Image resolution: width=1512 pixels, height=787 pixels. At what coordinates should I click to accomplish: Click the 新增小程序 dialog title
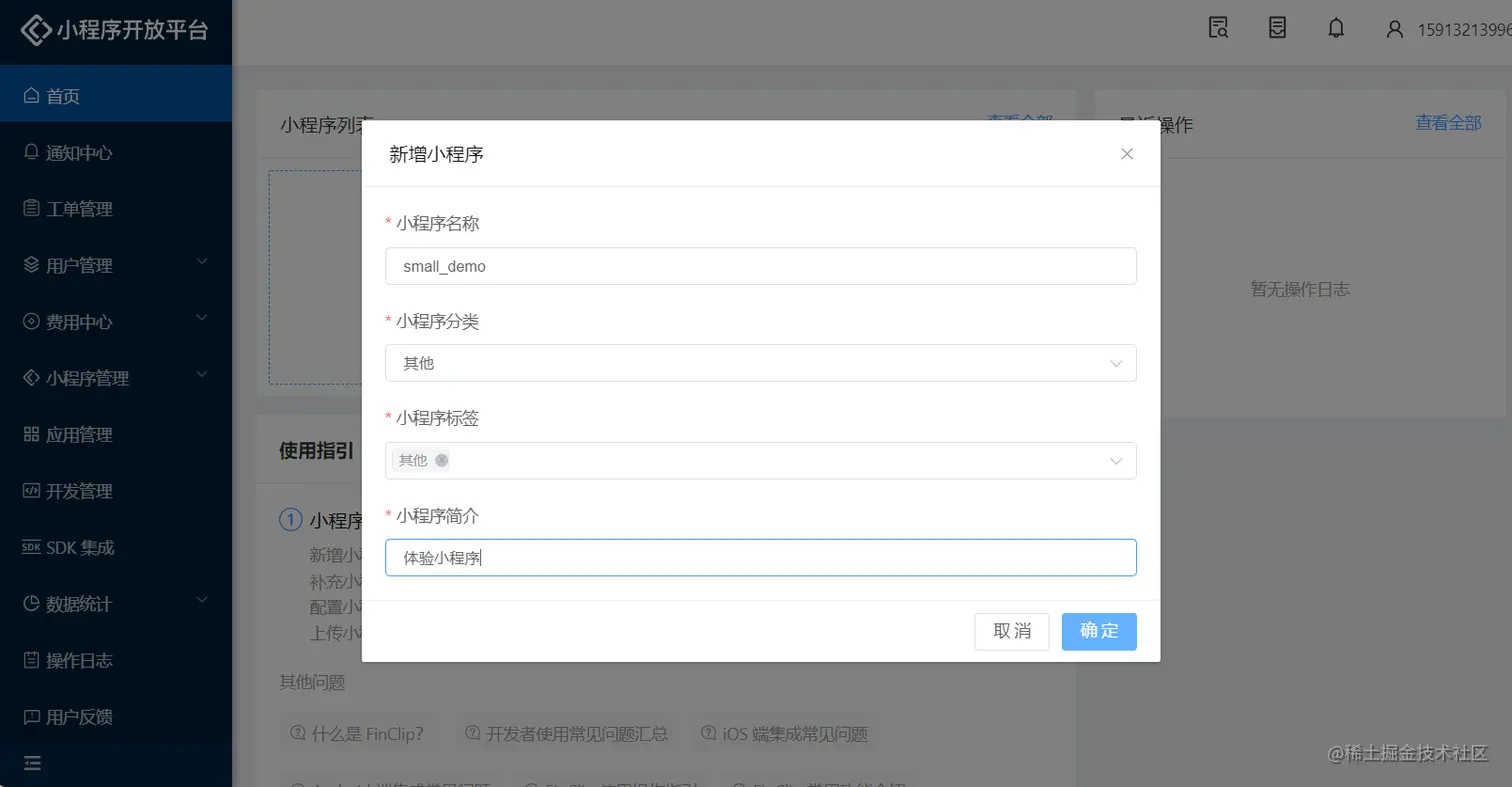437,154
